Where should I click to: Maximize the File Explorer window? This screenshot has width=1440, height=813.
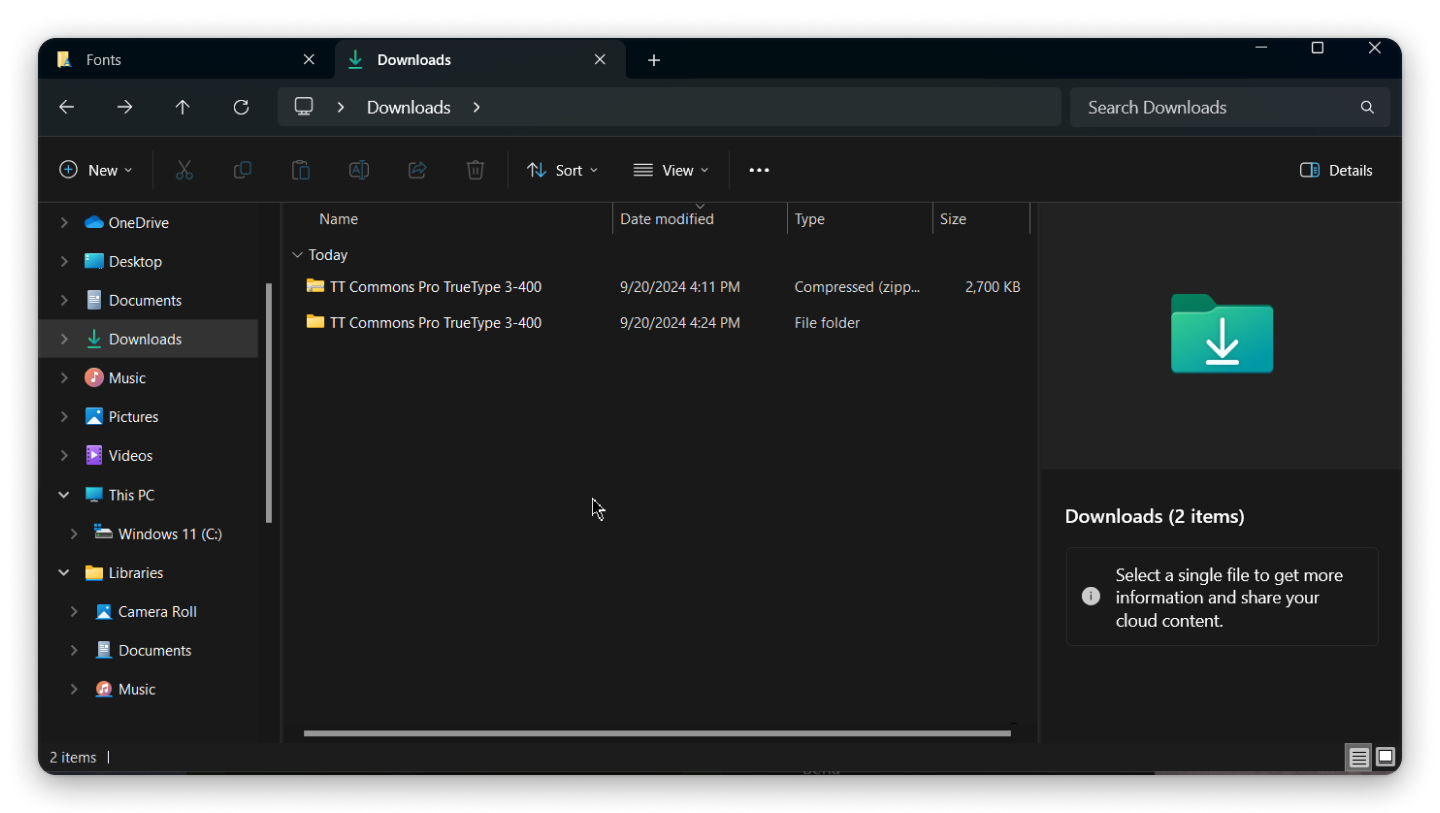point(1317,48)
